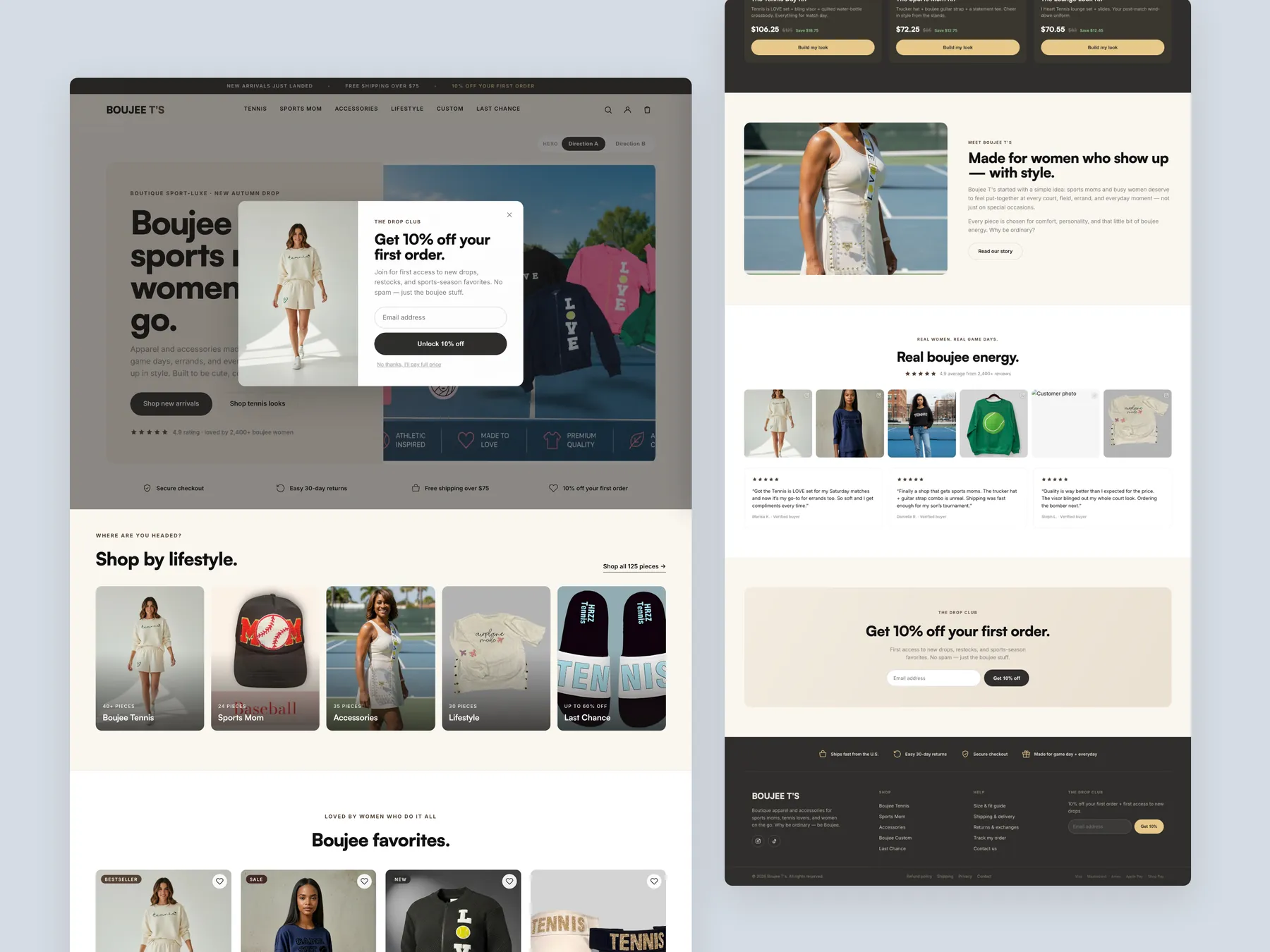Open the Custom nav item
This screenshot has height=952, width=1270.
coord(450,109)
